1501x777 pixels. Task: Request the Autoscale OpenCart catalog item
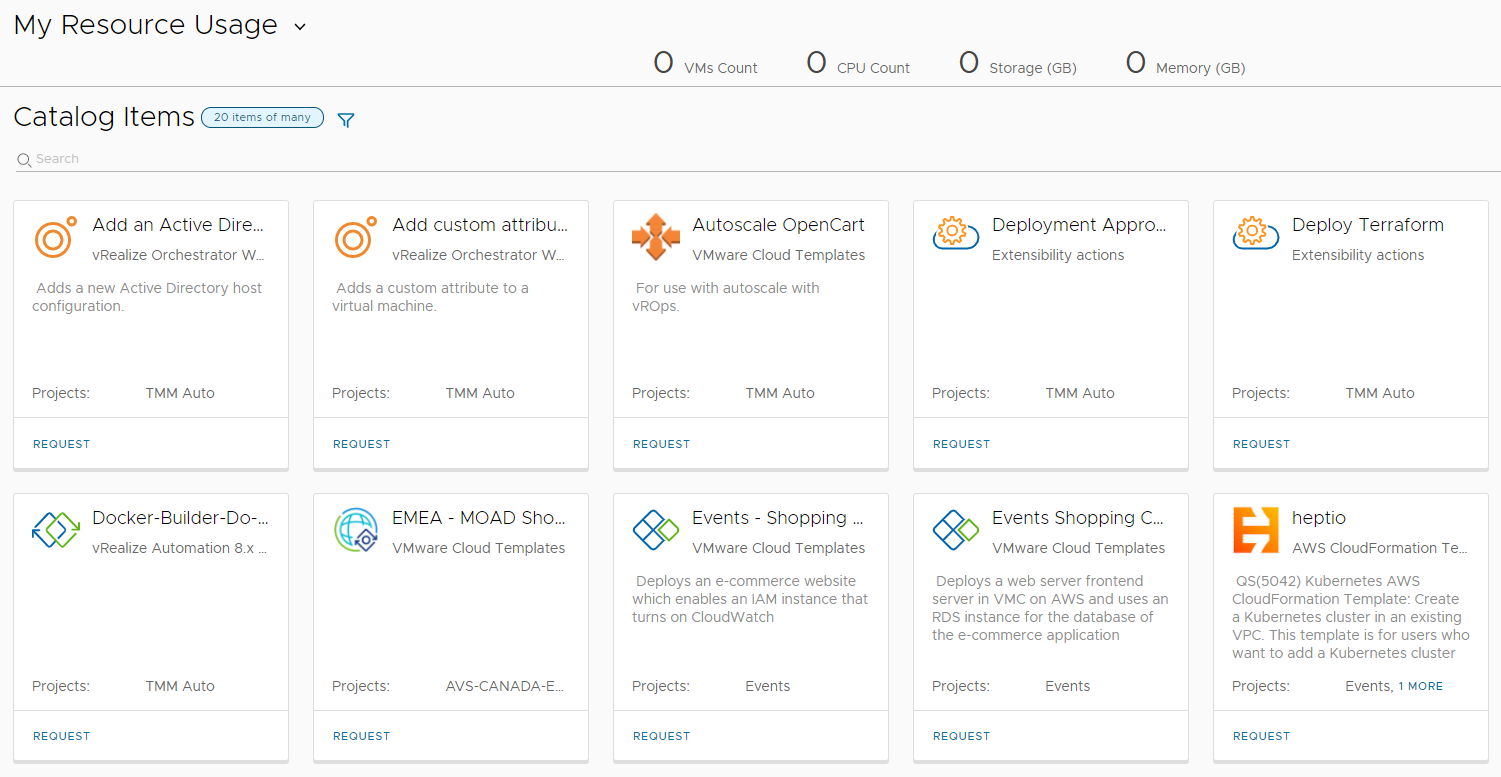click(x=661, y=444)
